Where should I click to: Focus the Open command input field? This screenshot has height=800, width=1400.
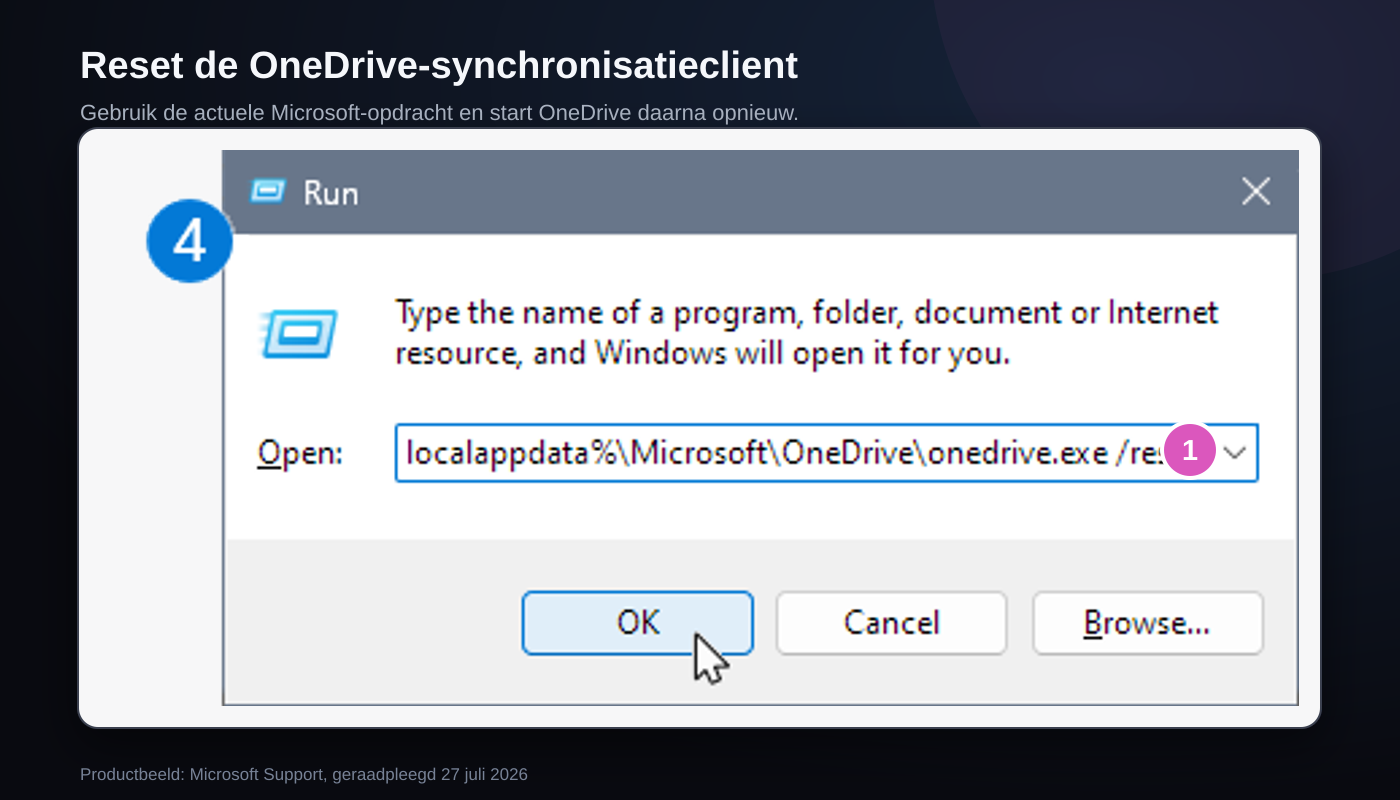tap(826, 453)
